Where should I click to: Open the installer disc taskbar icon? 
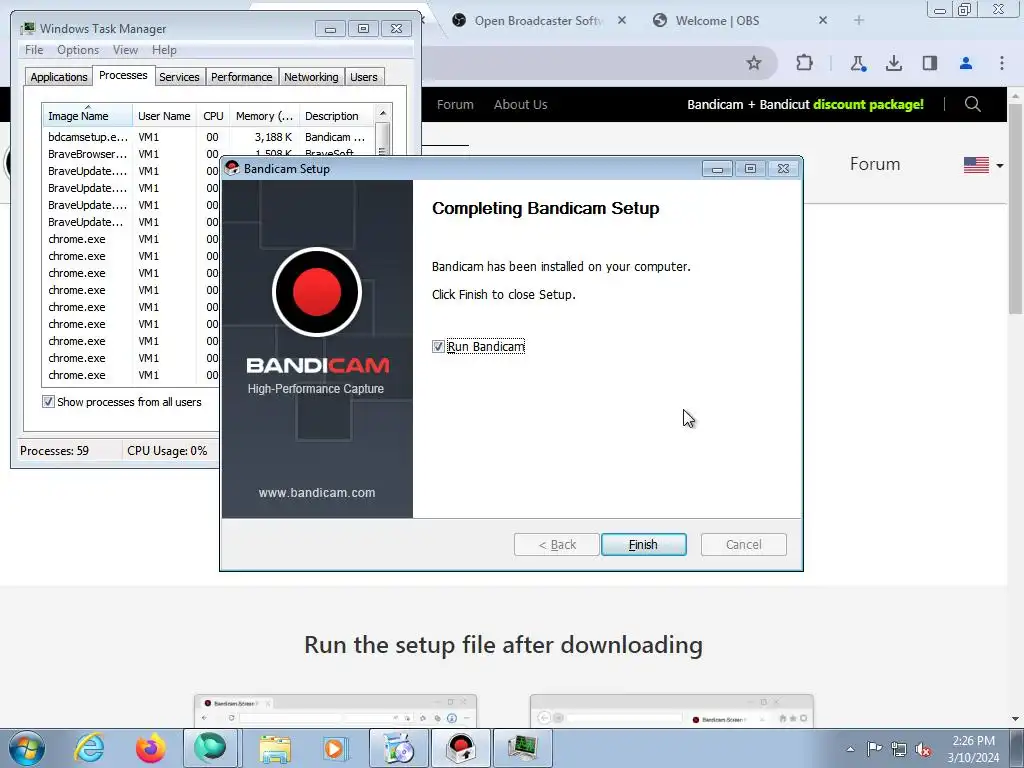[399, 748]
